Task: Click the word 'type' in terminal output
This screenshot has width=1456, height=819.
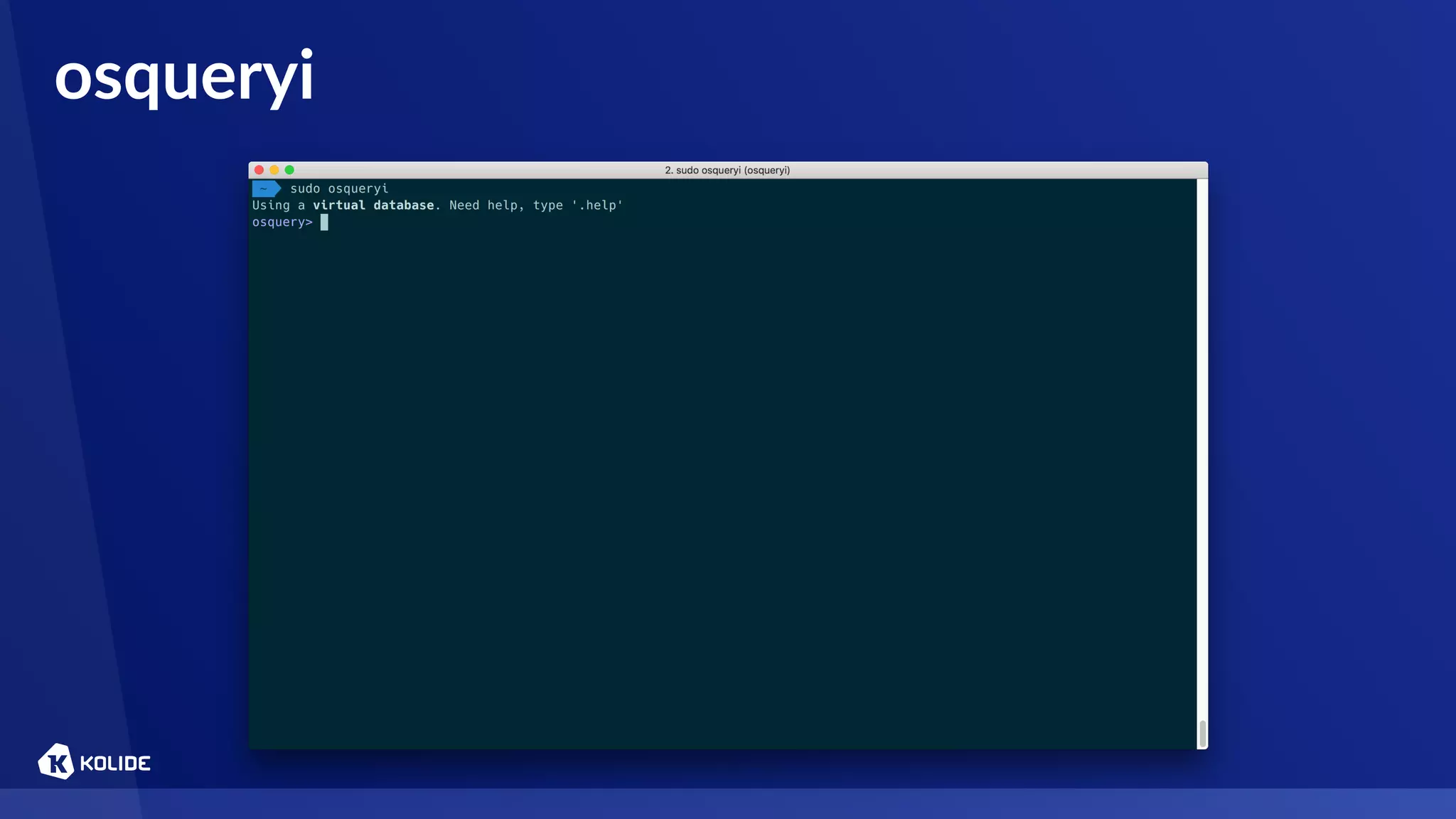Action: coord(547,205)
